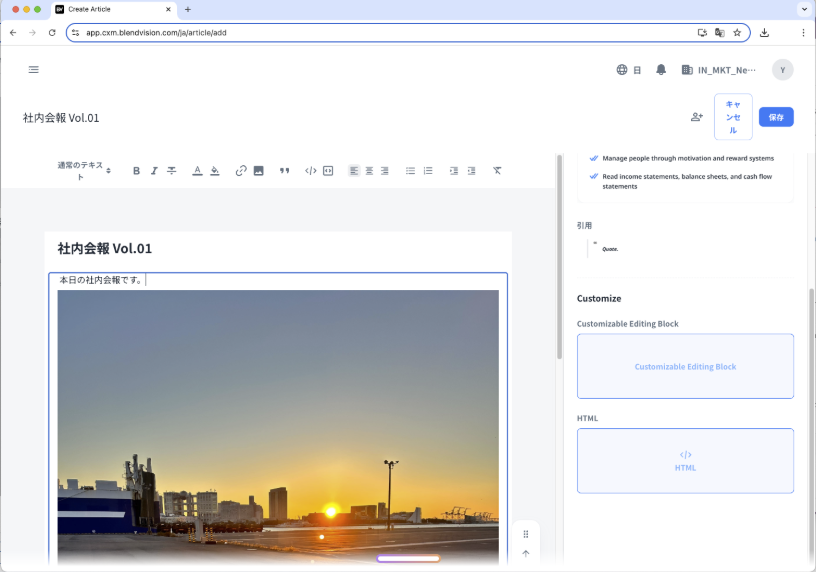Click the 保存 save button

pyautogui.click(x=776, y=117)
